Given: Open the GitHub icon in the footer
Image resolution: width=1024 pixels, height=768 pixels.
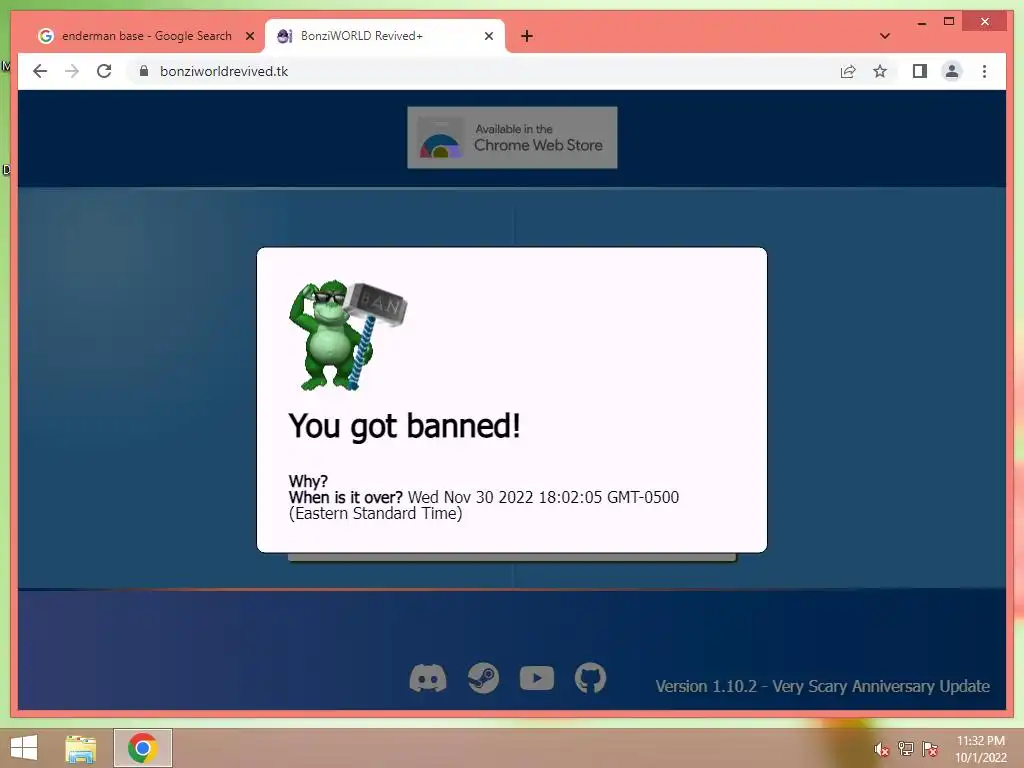Looking at the screenshot, I should (x=590, y=678).
